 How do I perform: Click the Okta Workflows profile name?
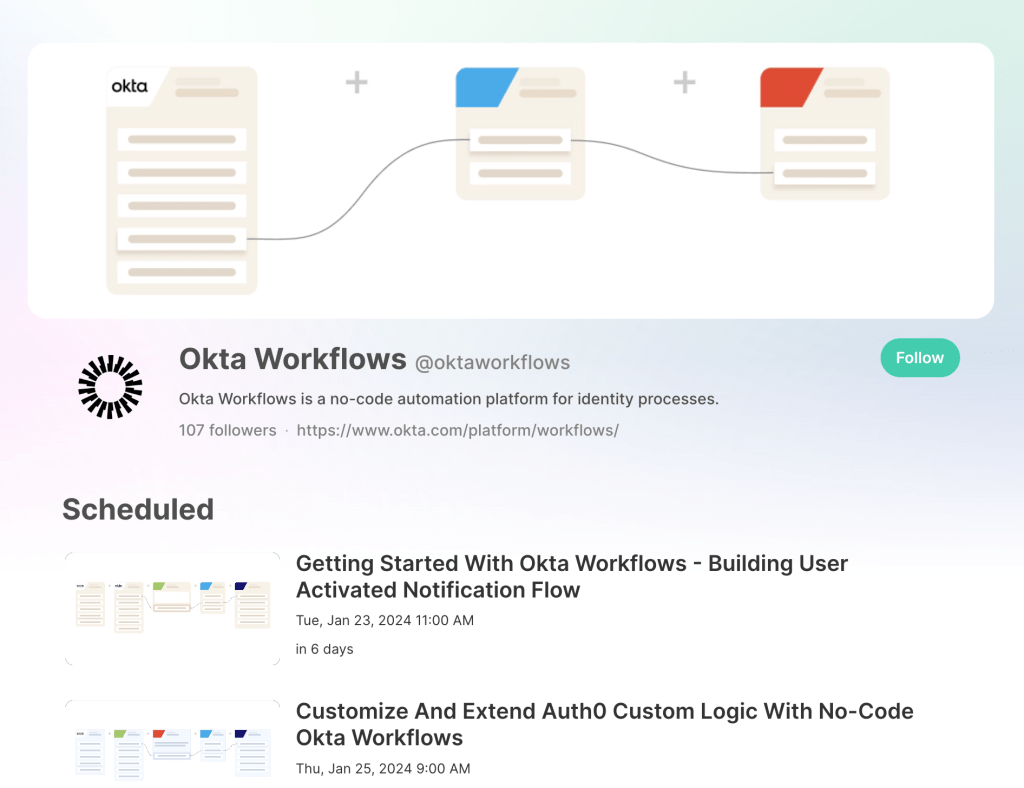(x=292, y=359)
